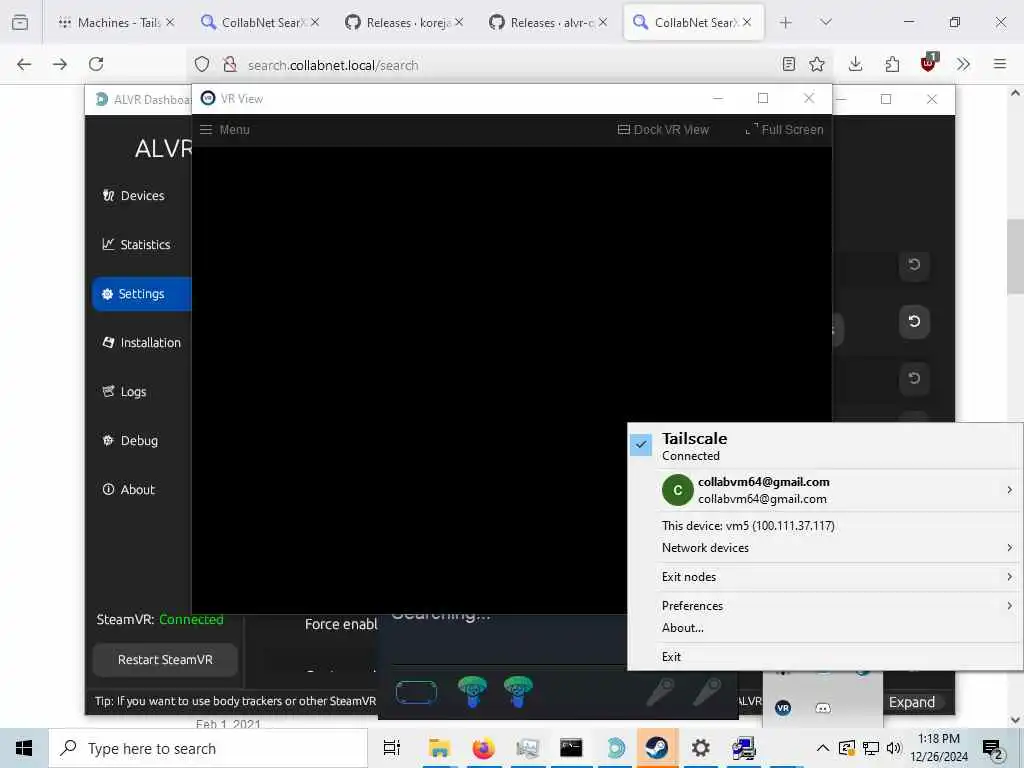Open the Firefox hamburger application menu

pos(1000,64)
